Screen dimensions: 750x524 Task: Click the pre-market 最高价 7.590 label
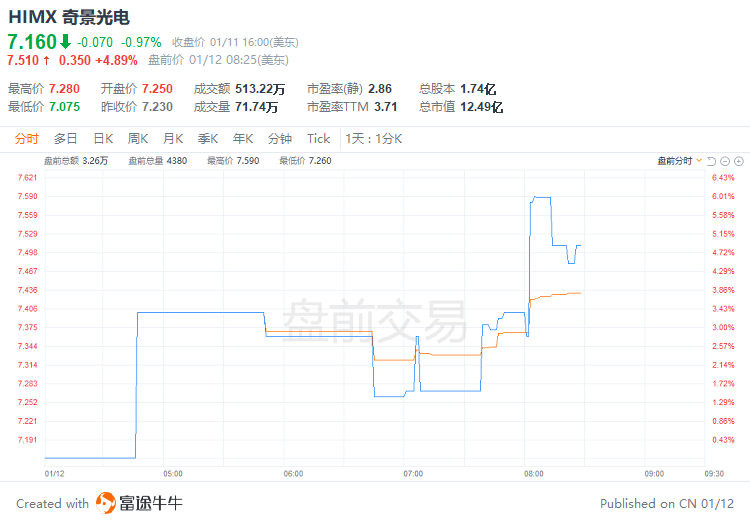tap(233, 161)
